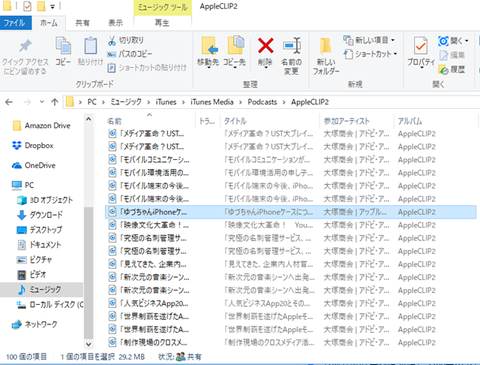
Task: Open the Play tab under Music Tools
Action: pos(162,23)
